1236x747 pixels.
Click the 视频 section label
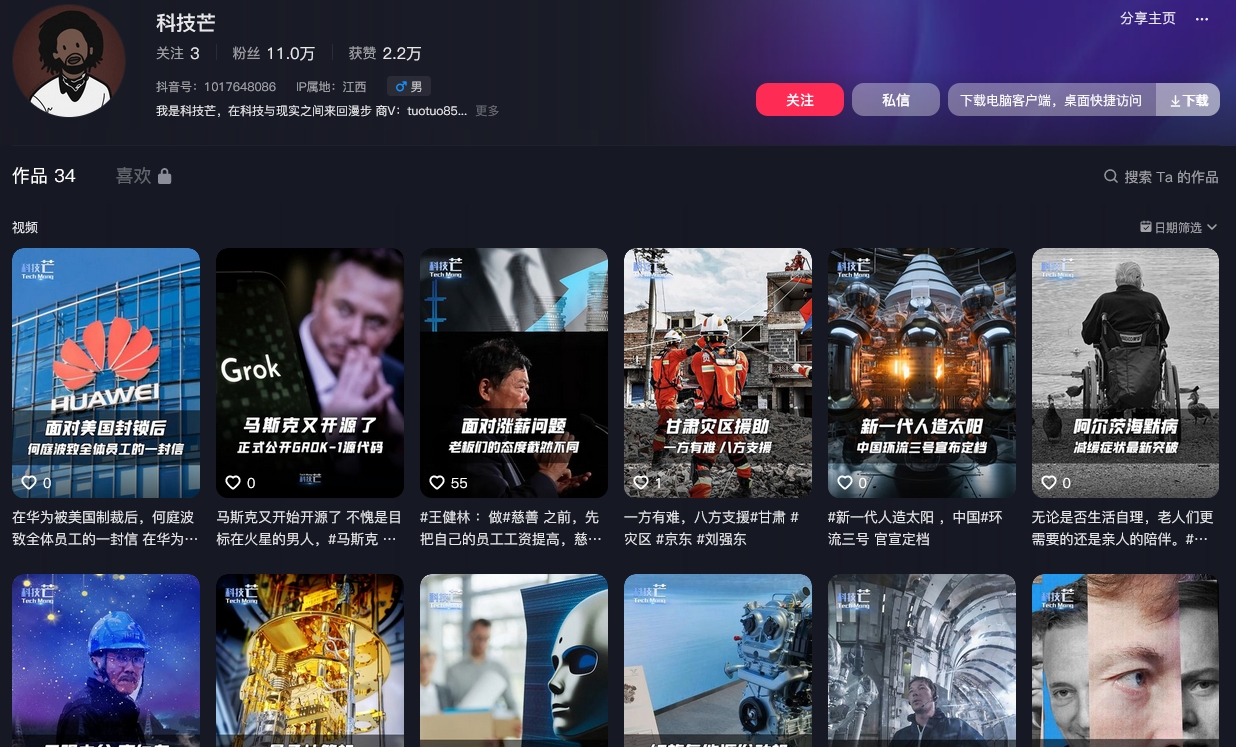click(x=25, y=227)
